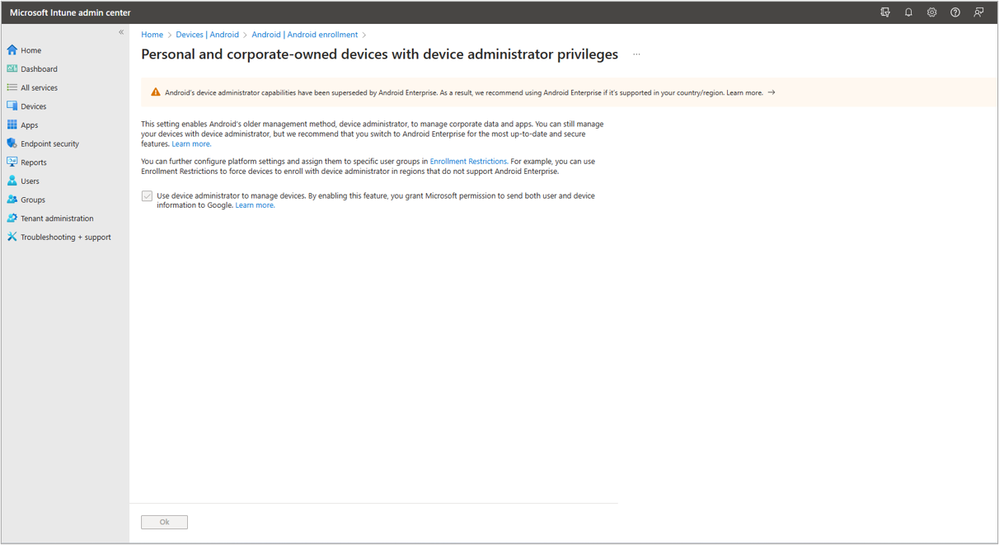The width and height of the screenshot is (999, 545).
Task: Click the Home breadcrumb link
Action: click(x=152, y=34)
